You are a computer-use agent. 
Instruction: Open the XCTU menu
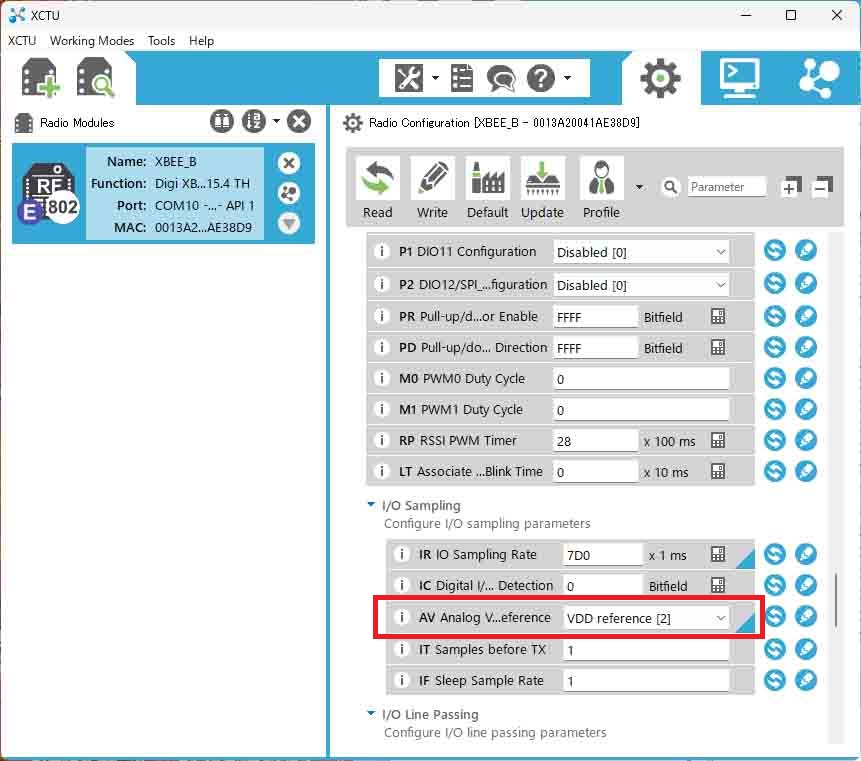point(22,41)
